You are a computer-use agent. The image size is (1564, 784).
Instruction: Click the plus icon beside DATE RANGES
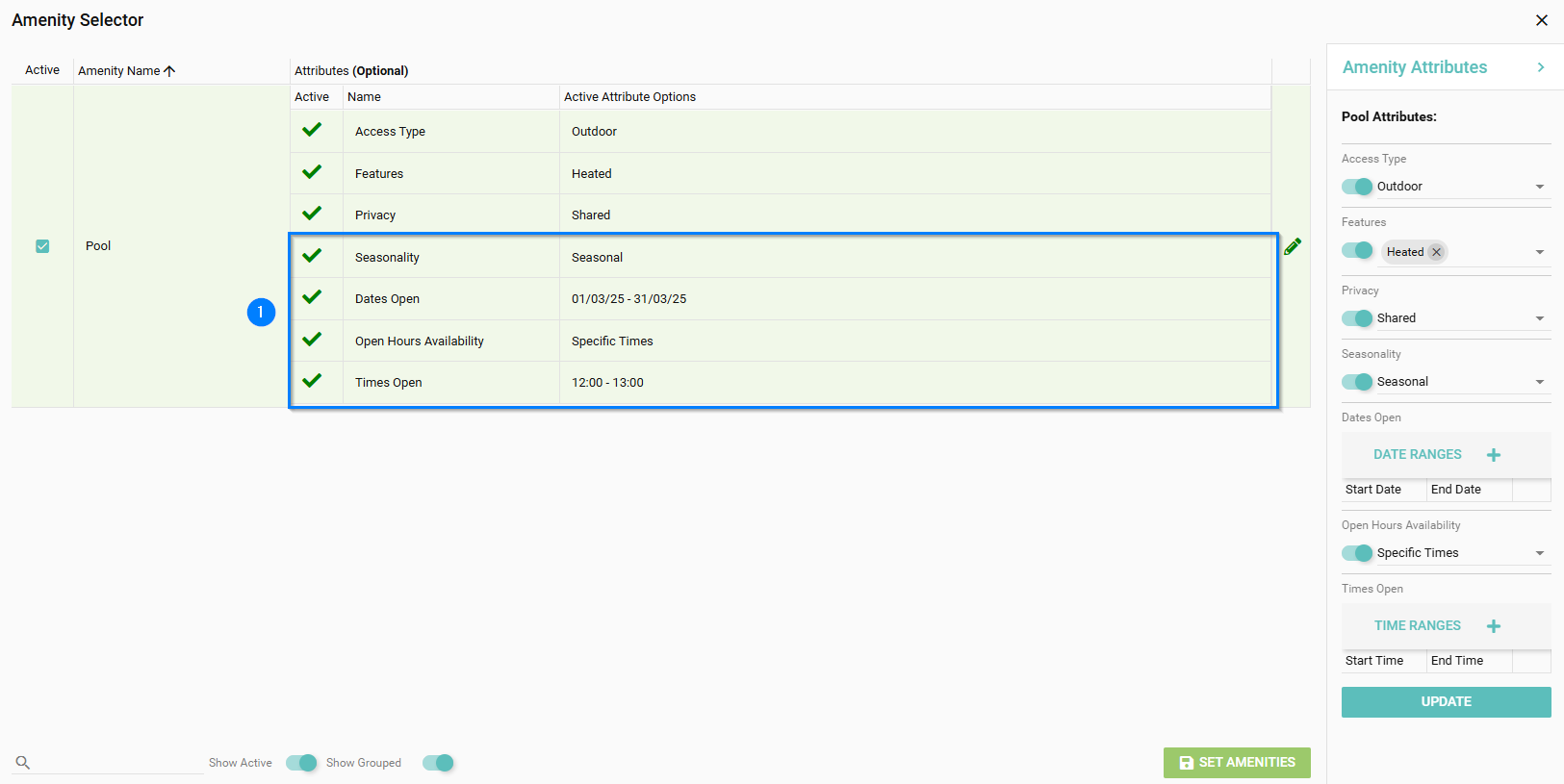pos(1493,455)
